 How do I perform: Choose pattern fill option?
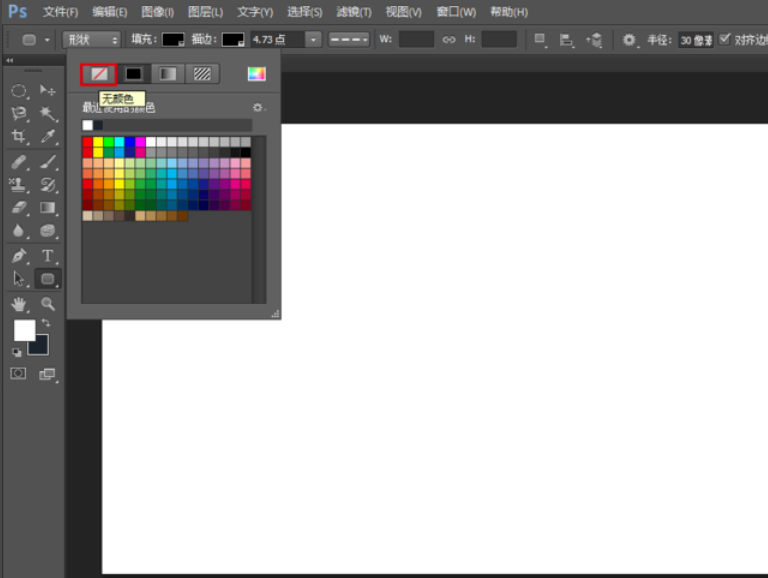(202, 74)
